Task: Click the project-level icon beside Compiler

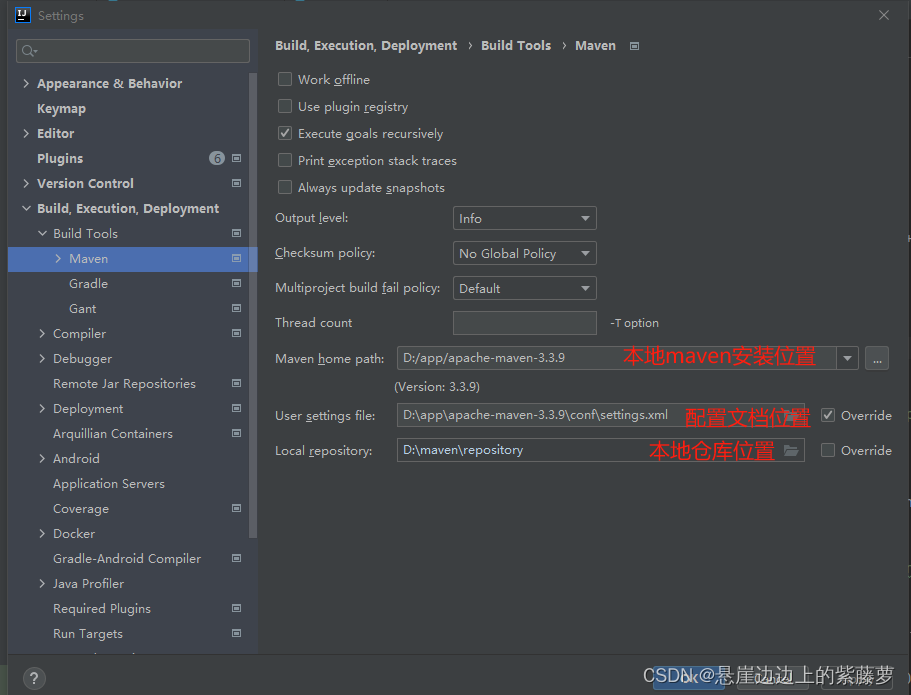Action: coord(236,333)
